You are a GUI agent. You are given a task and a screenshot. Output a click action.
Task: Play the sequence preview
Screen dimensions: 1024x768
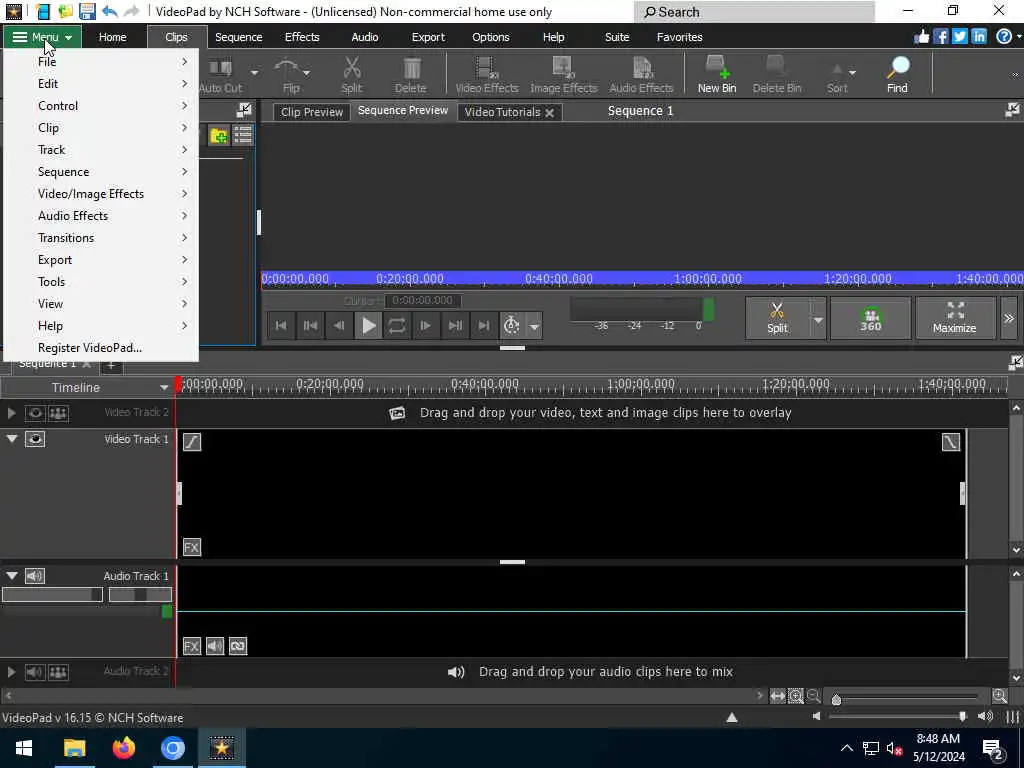[x=368, y=325]
